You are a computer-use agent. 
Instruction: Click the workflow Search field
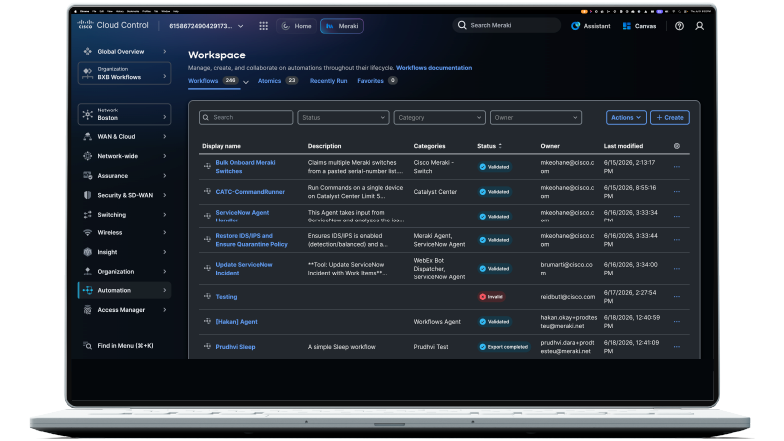(x=246, y=118)
